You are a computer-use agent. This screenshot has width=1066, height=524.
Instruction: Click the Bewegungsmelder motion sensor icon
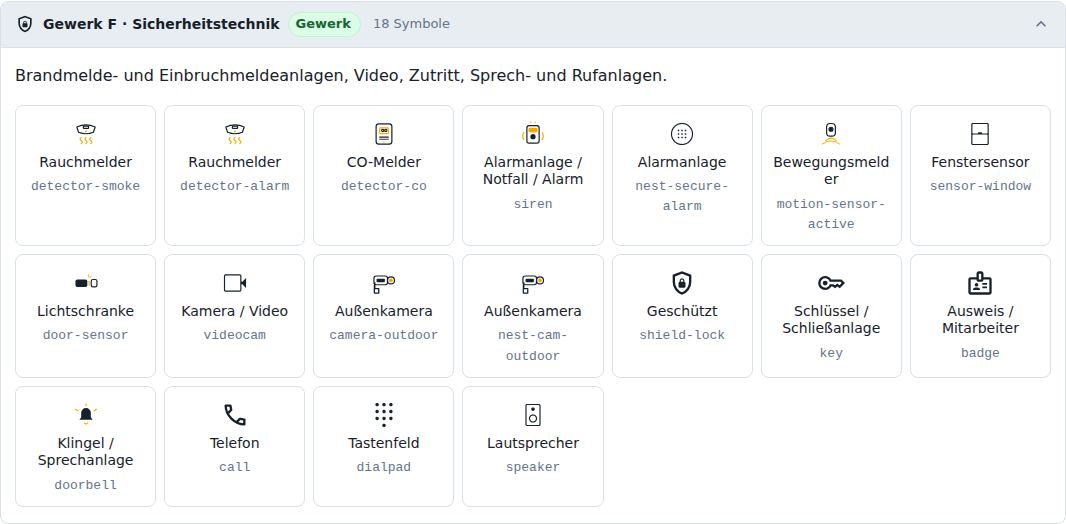[831, 134]
